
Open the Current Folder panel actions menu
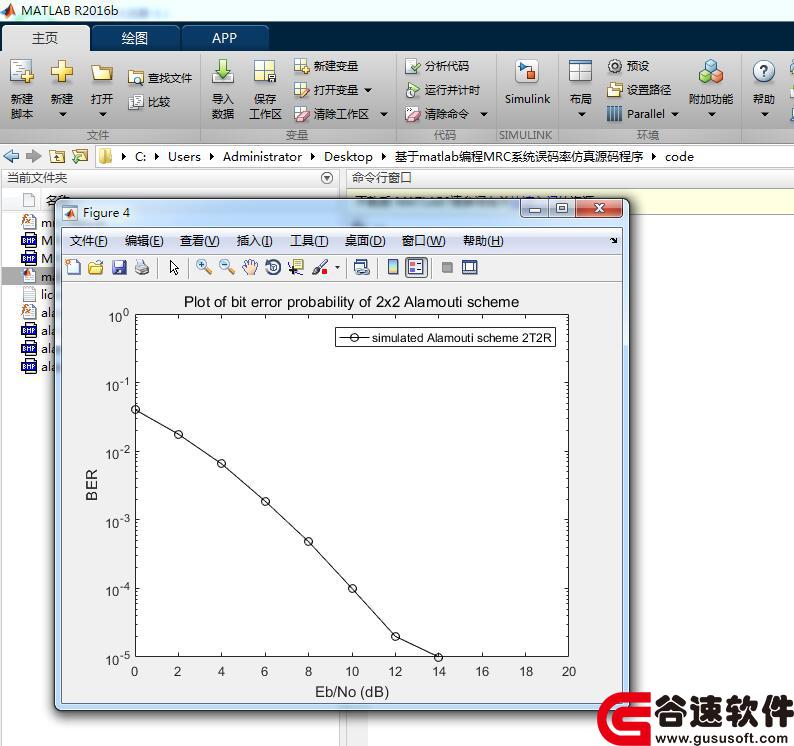pos(327,178)
